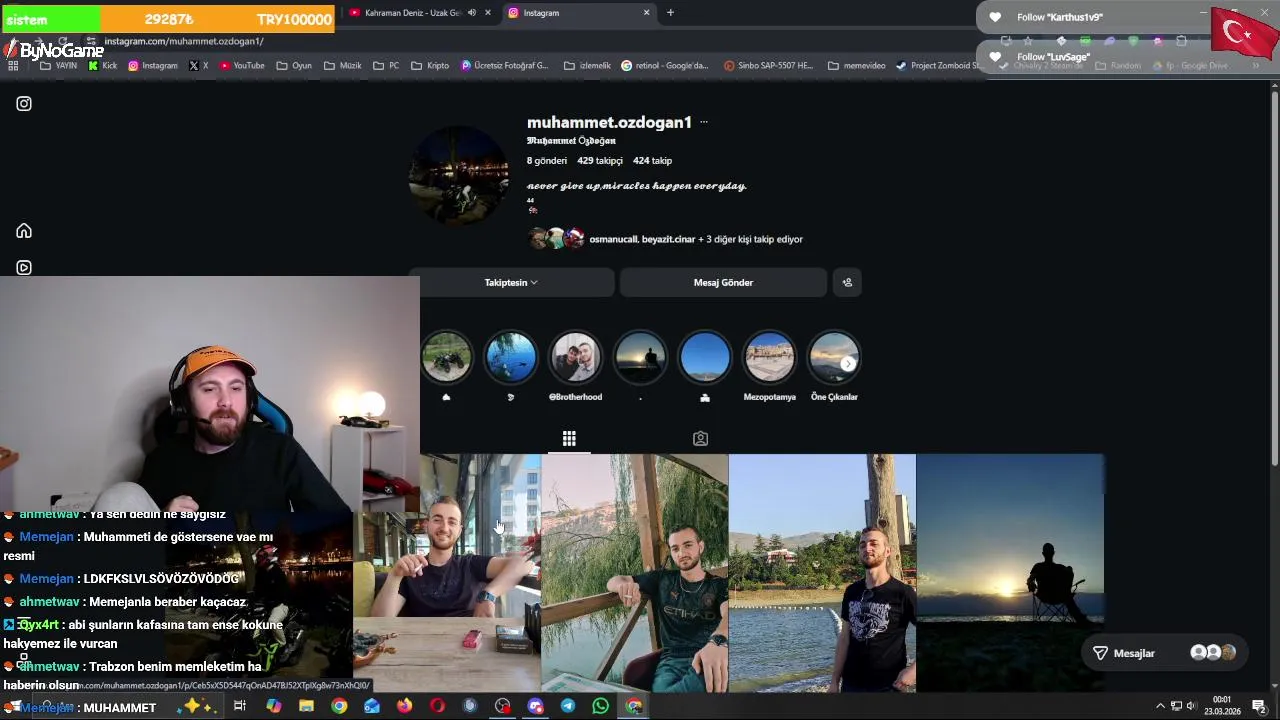Open a new browser tab
The width and height of the screenshot is (1280, 720).
coord(670,13)
